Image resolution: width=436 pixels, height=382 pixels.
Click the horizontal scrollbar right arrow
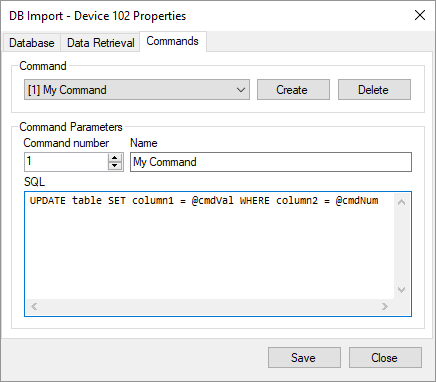pos(385,306)
